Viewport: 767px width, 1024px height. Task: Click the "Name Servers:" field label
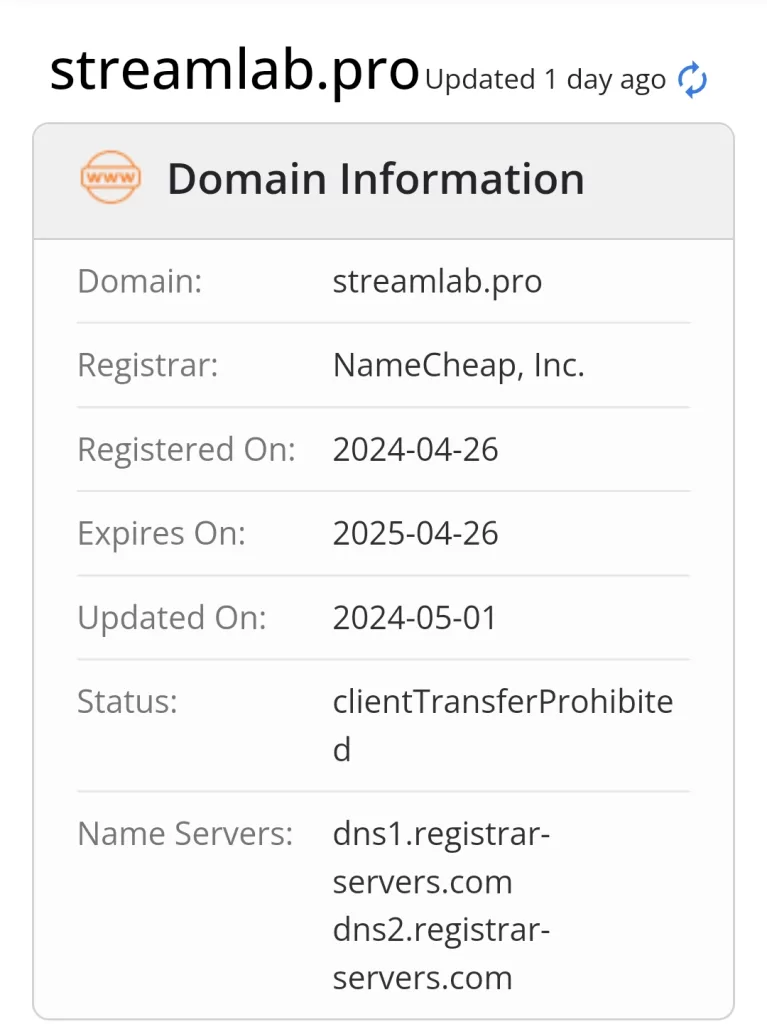[x=185, y=833]
